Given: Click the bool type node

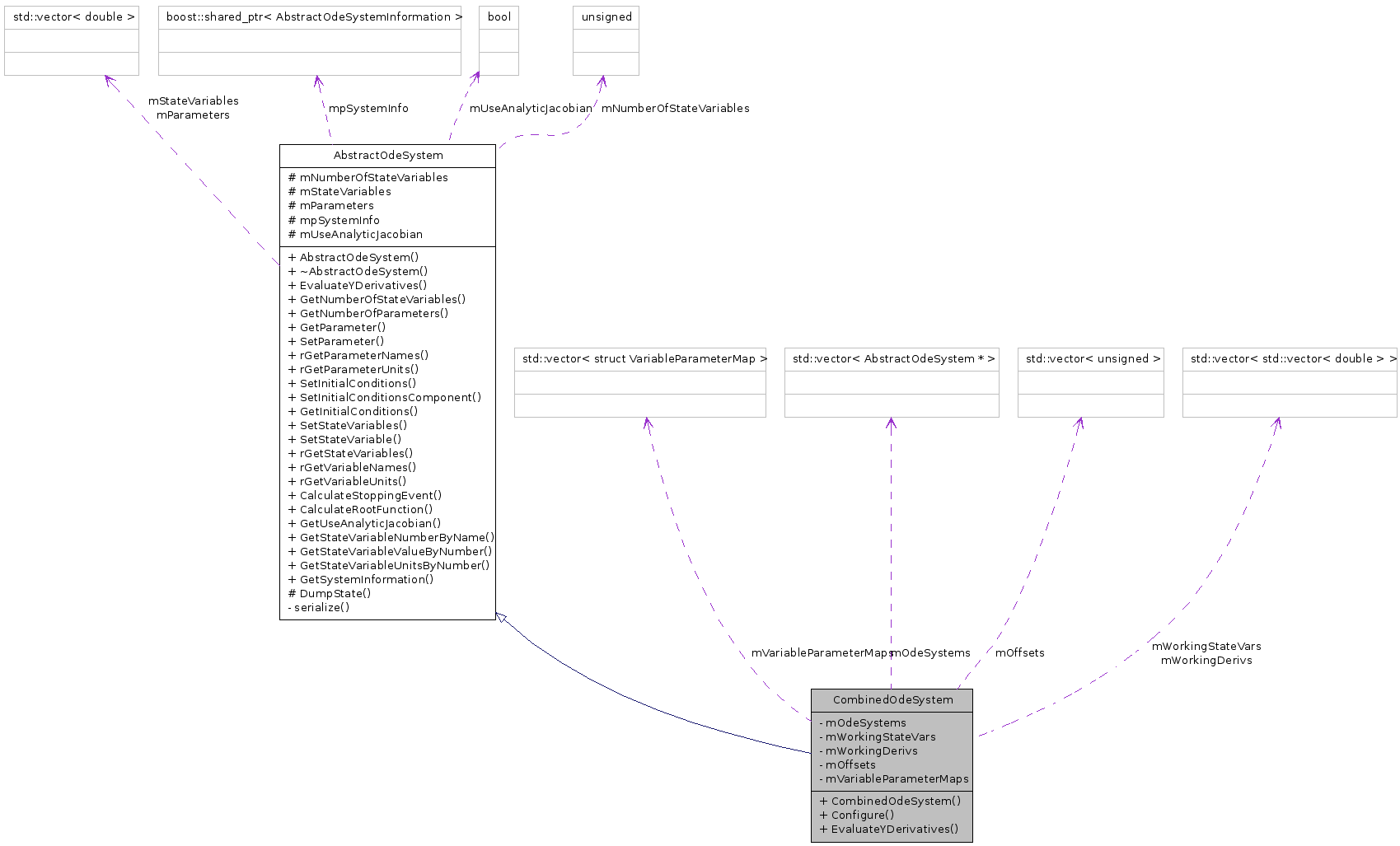Looking at the screenshot, I should (x=499, y=40).
